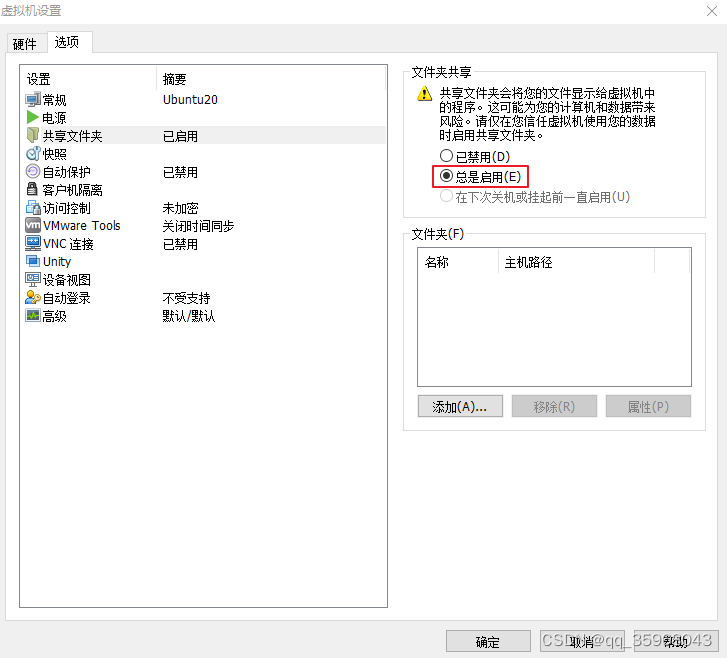Confirm with the 确定 button
Image resolution: width=727 pixels, height=658 pixels.
coord(488,641)
